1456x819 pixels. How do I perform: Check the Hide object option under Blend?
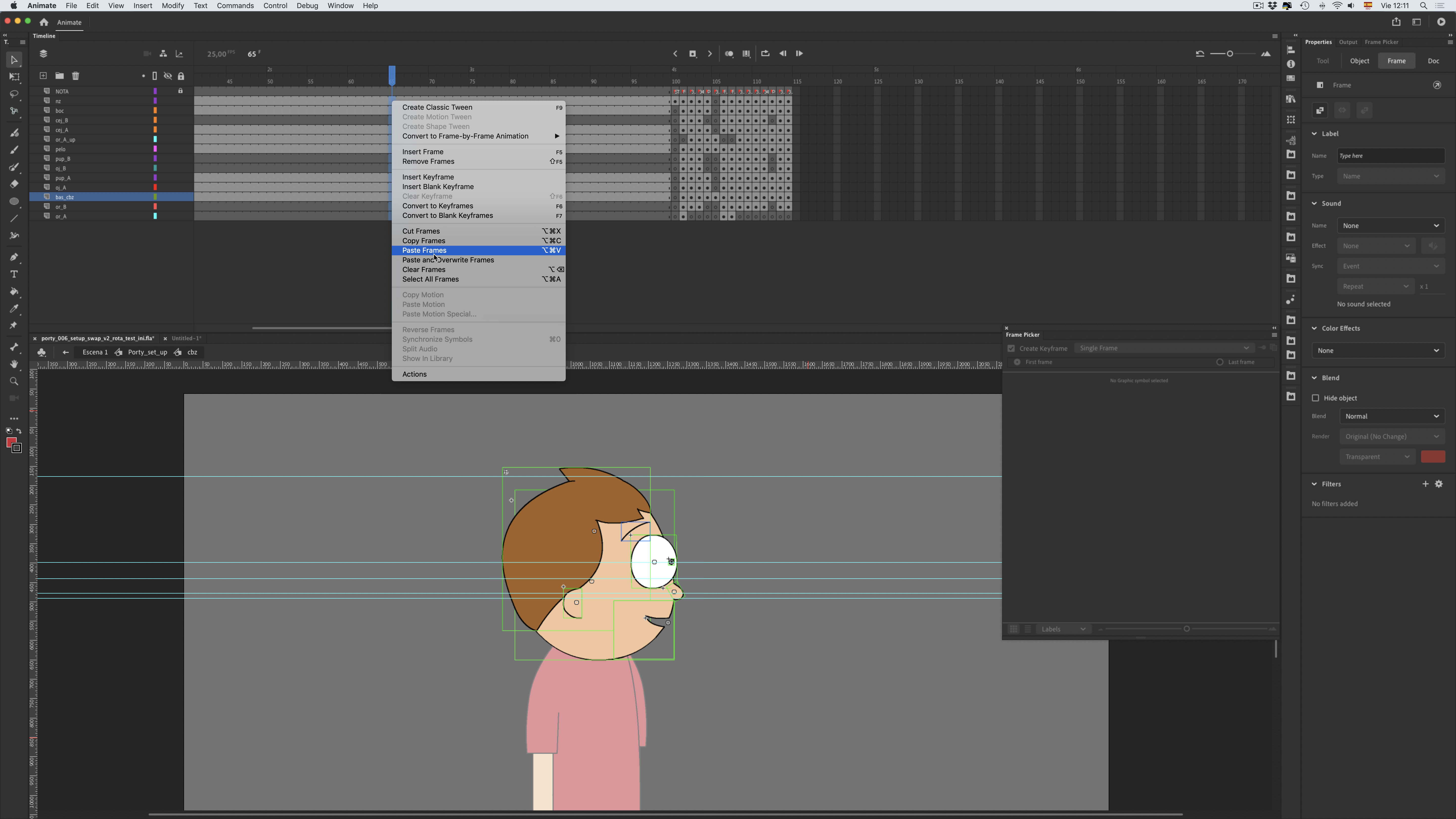pyautogui.click(x=1316, y=398)
